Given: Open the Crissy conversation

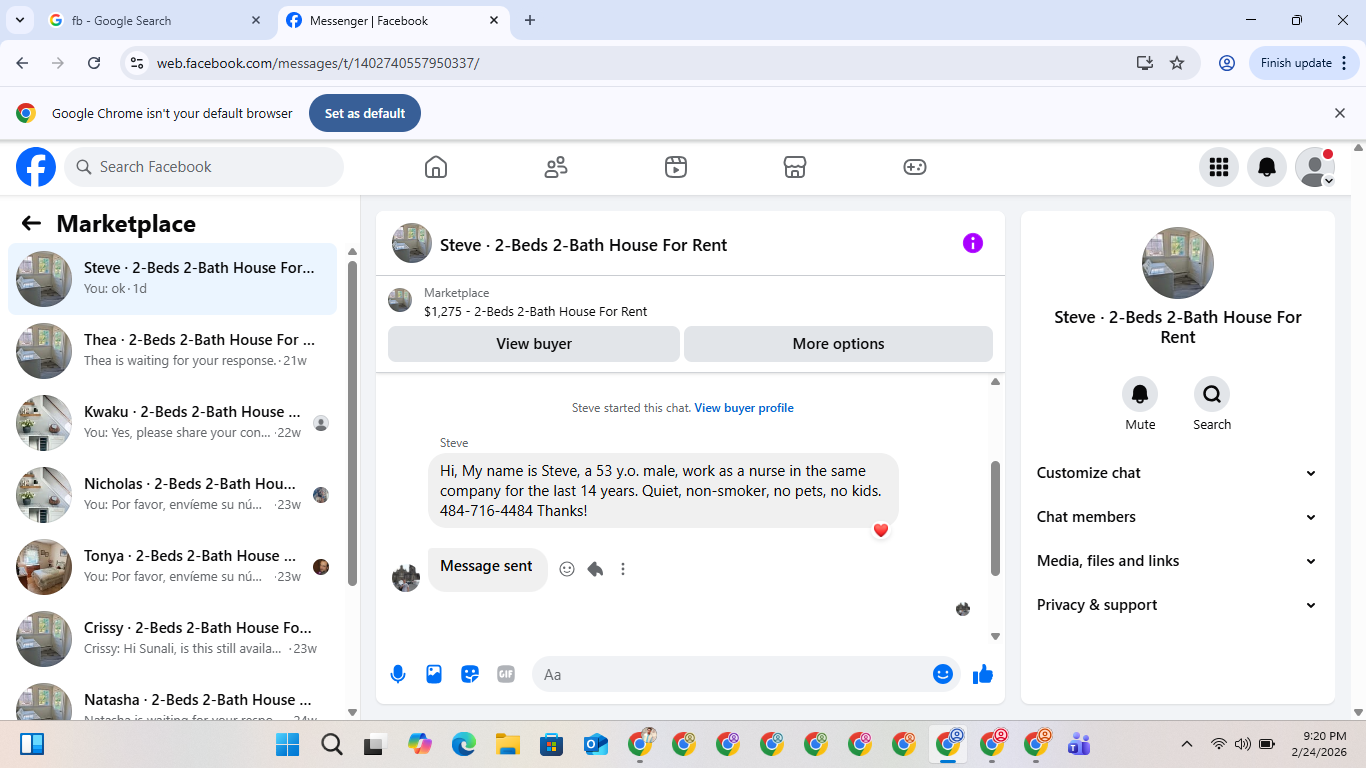Looking at the screenshot, I should pos(173,639).
